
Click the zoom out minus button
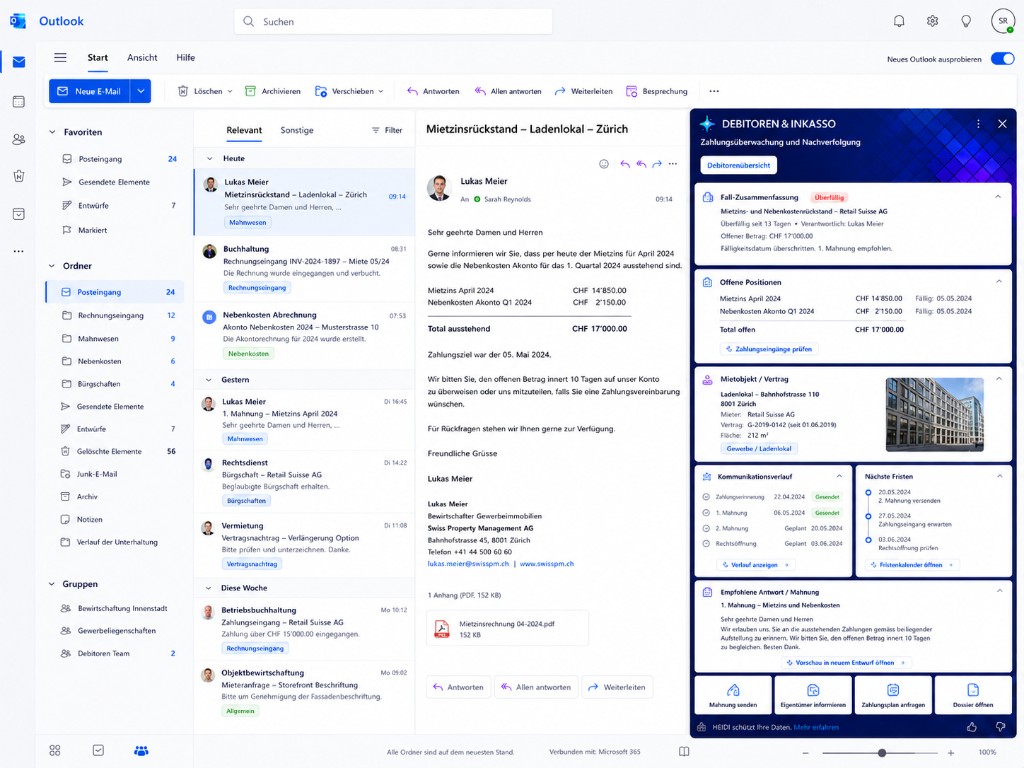pyautogui.click(x=806, y=752)
